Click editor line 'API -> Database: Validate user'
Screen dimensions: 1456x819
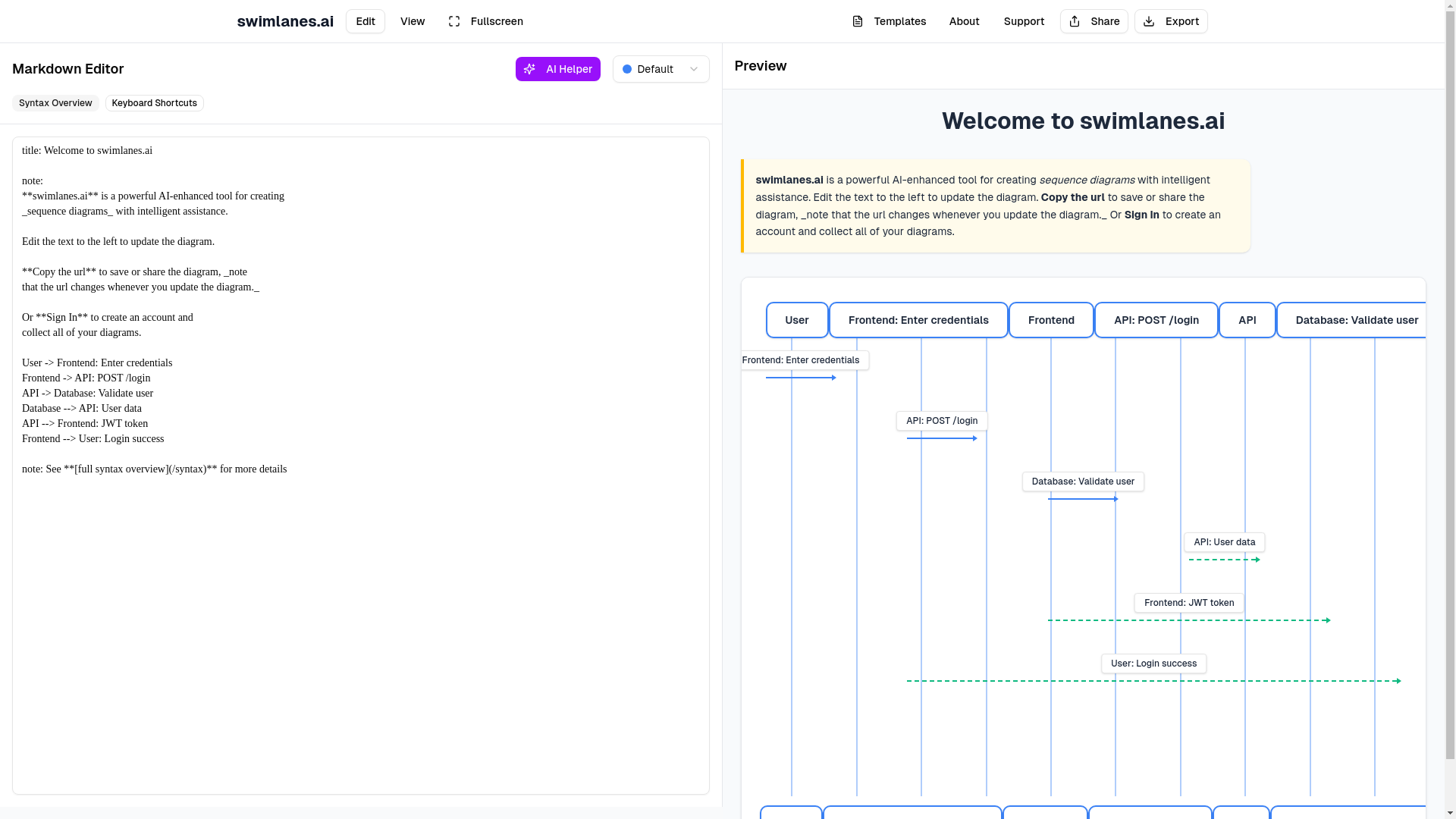click(x=87, y=394)
